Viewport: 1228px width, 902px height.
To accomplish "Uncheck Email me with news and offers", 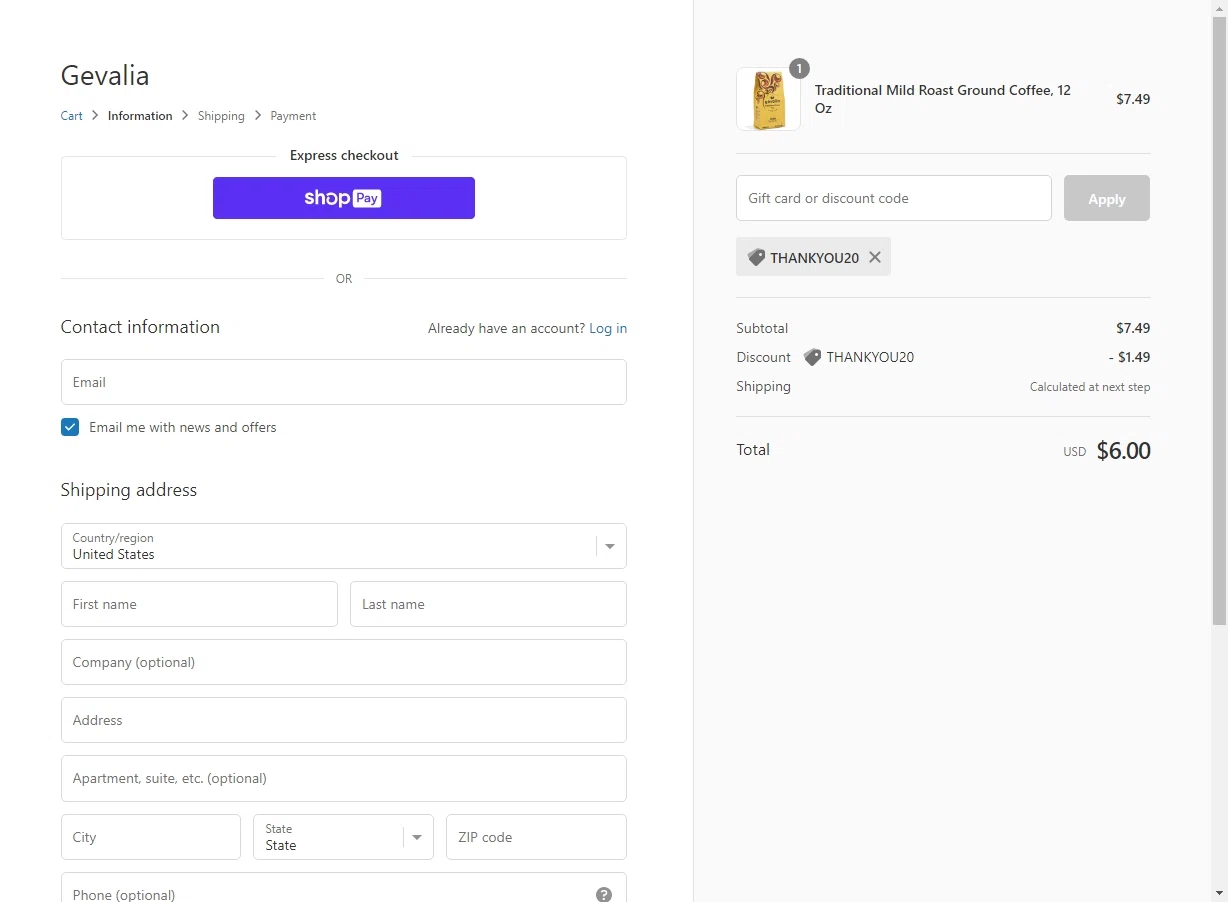I will point(70,427).
